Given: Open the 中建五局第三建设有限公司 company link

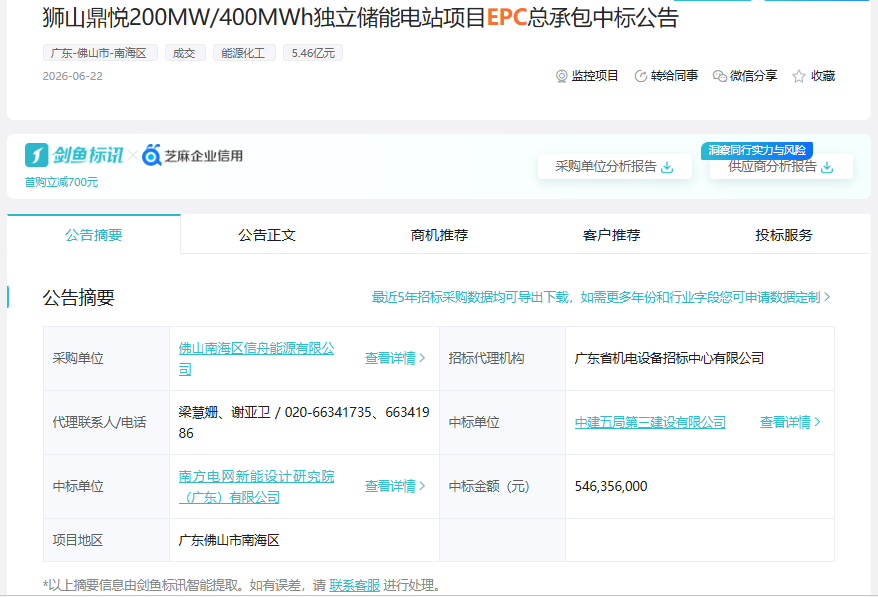Looking at the screenshot, I should (650, 422).
